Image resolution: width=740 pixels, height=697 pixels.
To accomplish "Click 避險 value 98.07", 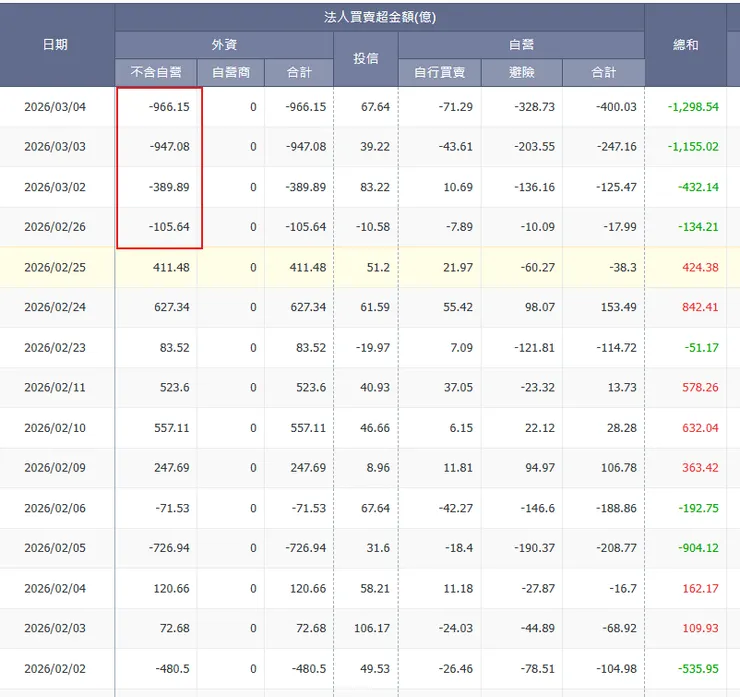I will click(x=540, y=307).
